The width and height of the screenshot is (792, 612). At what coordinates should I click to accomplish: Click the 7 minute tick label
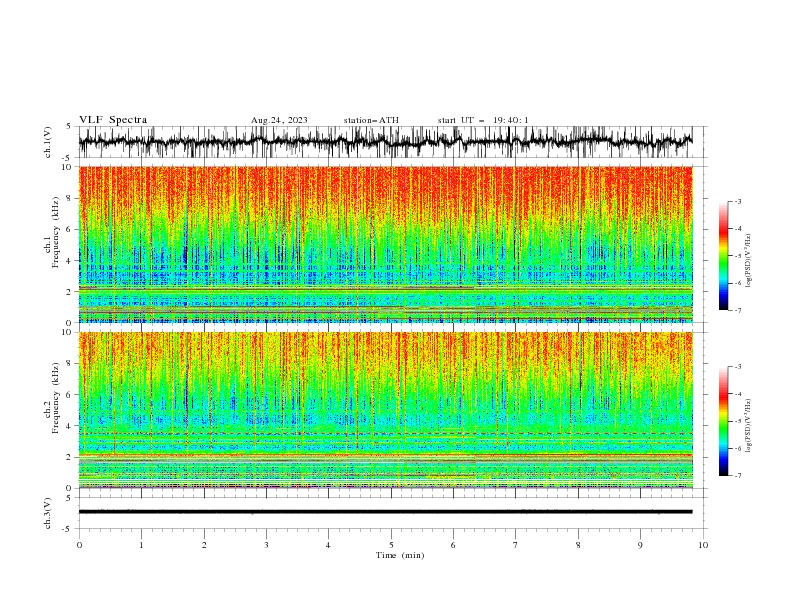516,545
